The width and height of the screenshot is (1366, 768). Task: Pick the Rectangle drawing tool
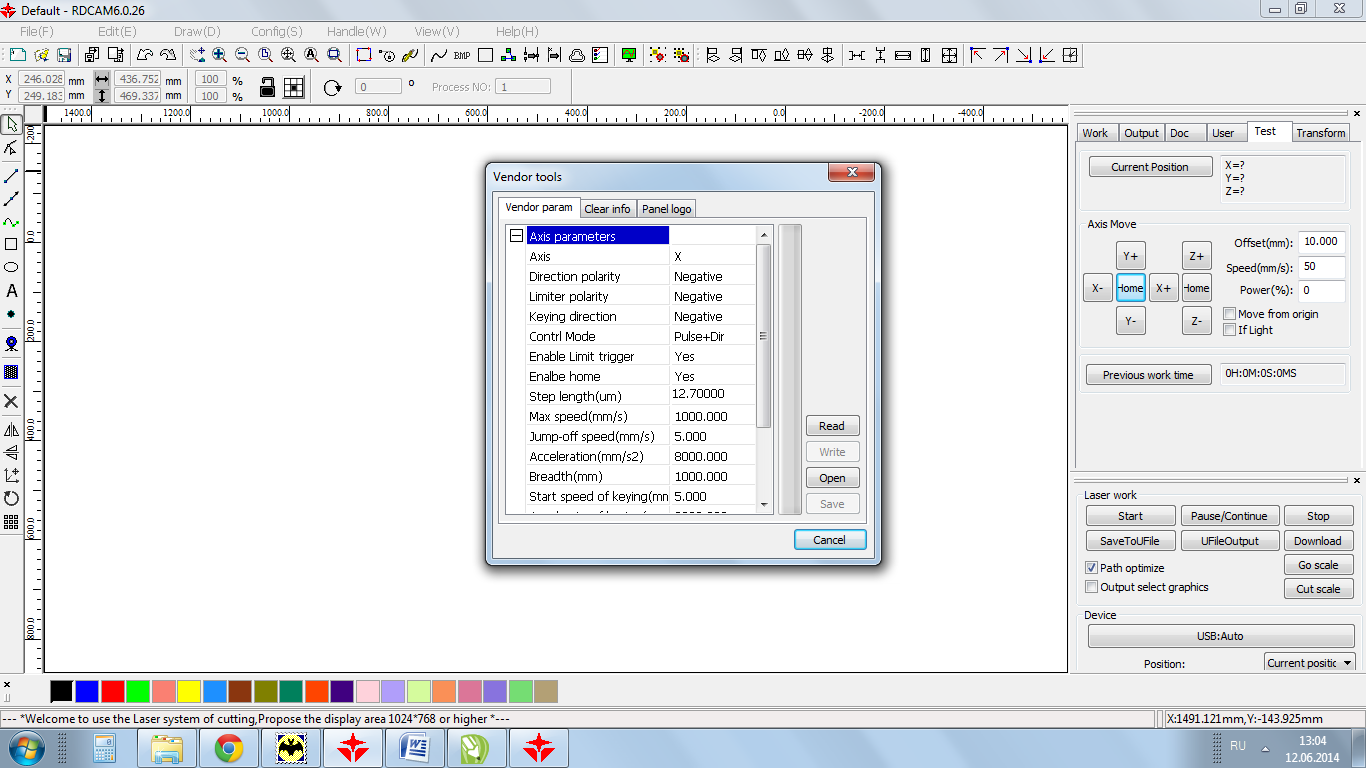coord(11,244)
